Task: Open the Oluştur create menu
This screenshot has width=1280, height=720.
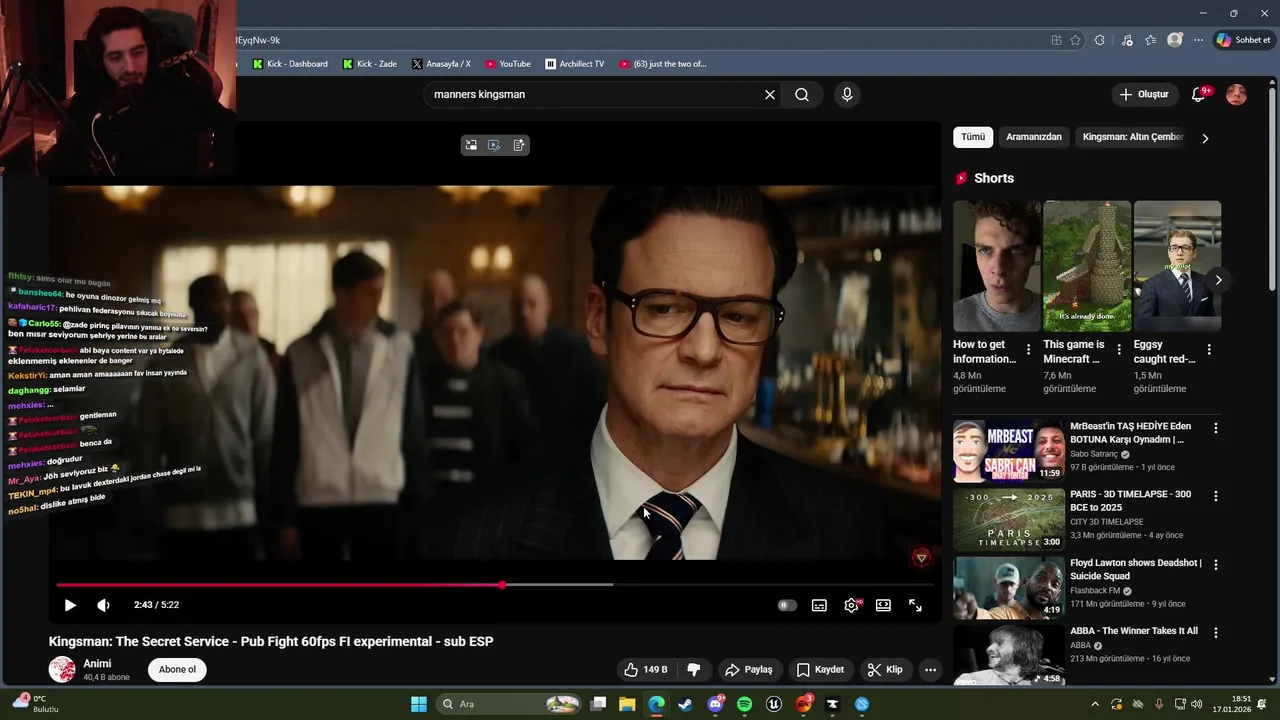Action: (x=1143, y=94)
